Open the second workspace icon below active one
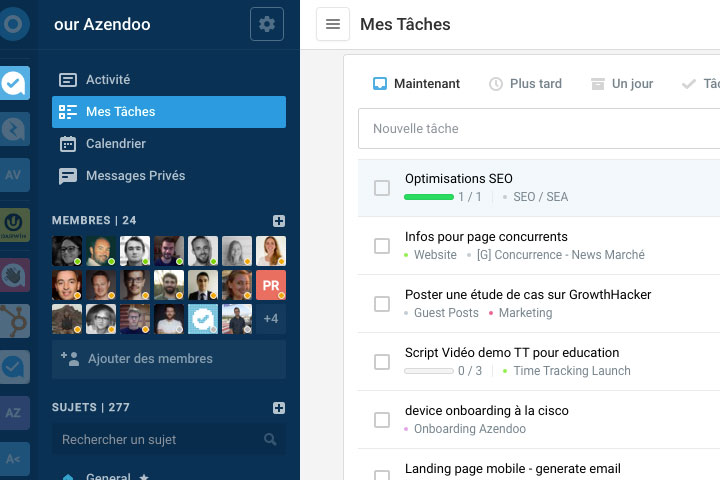Viewport: 720px width, 480px height. pyautogui.click(x=15, y=129)
